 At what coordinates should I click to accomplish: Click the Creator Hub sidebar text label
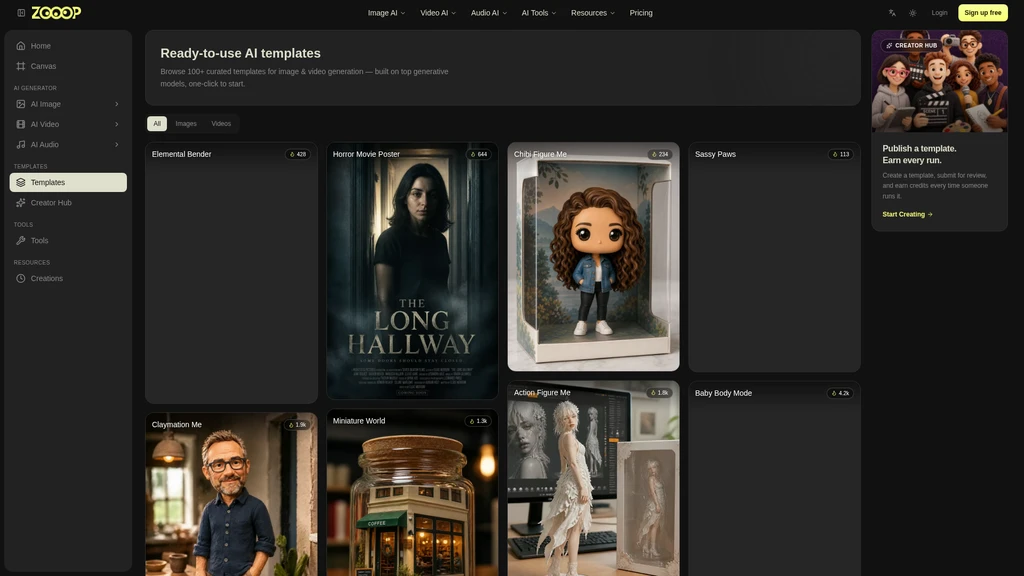(51, 202)
